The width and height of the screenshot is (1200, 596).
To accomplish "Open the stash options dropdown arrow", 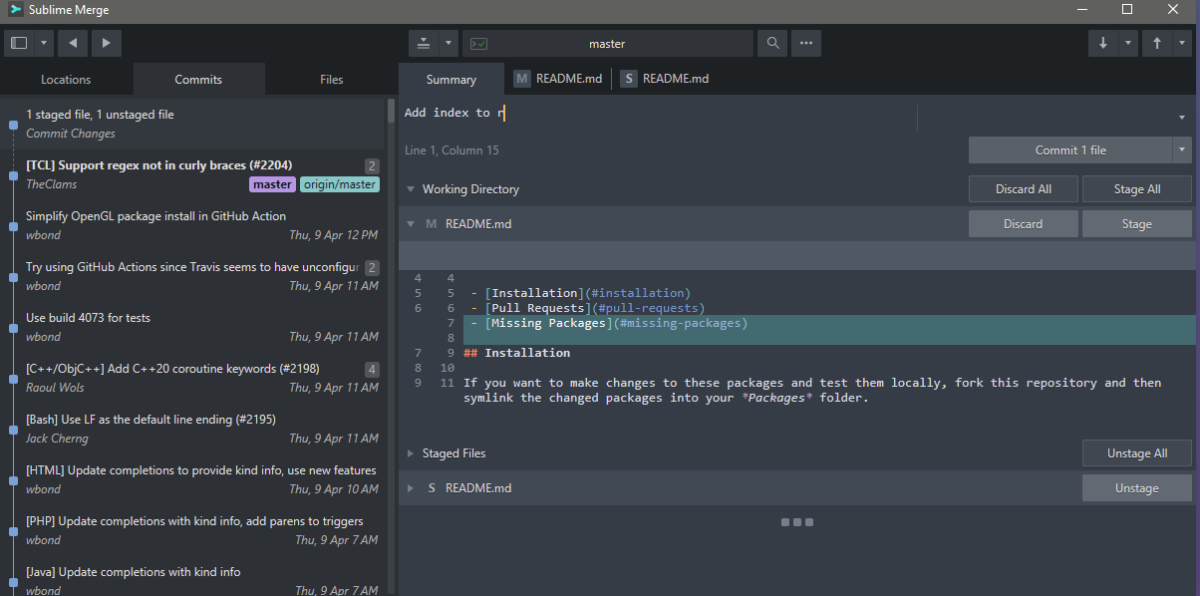I will pos(448,43).
